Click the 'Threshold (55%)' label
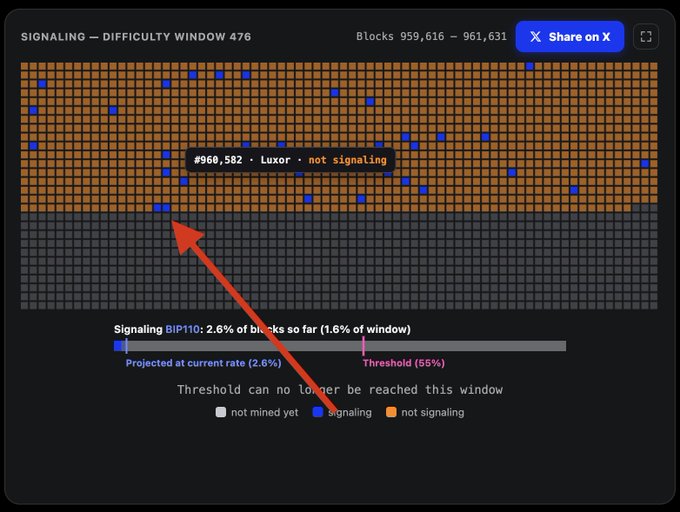Image resolution: width=680 pixels, height=512 pixels. (404, 363)
